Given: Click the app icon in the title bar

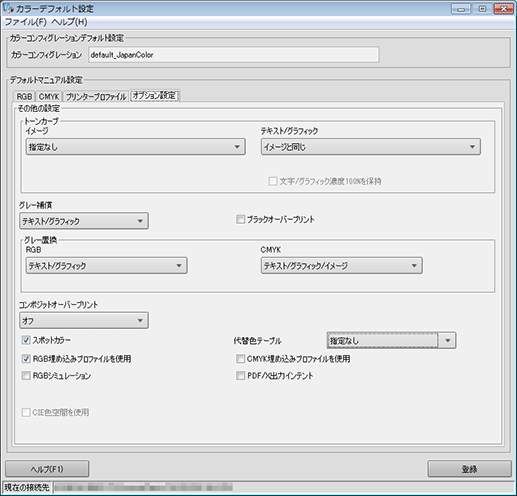Looking at the screenshot, I should pyautogui.click(x=8, y=8).
